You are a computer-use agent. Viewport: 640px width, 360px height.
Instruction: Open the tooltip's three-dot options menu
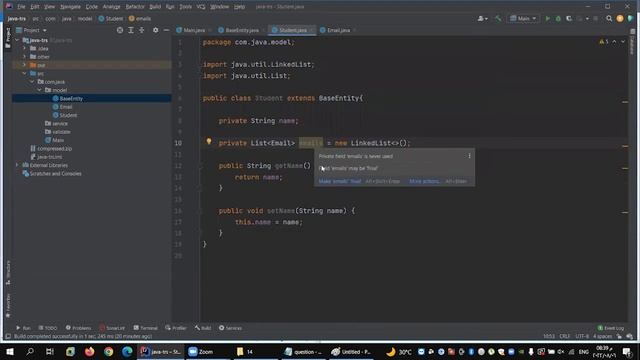[469, 156]
